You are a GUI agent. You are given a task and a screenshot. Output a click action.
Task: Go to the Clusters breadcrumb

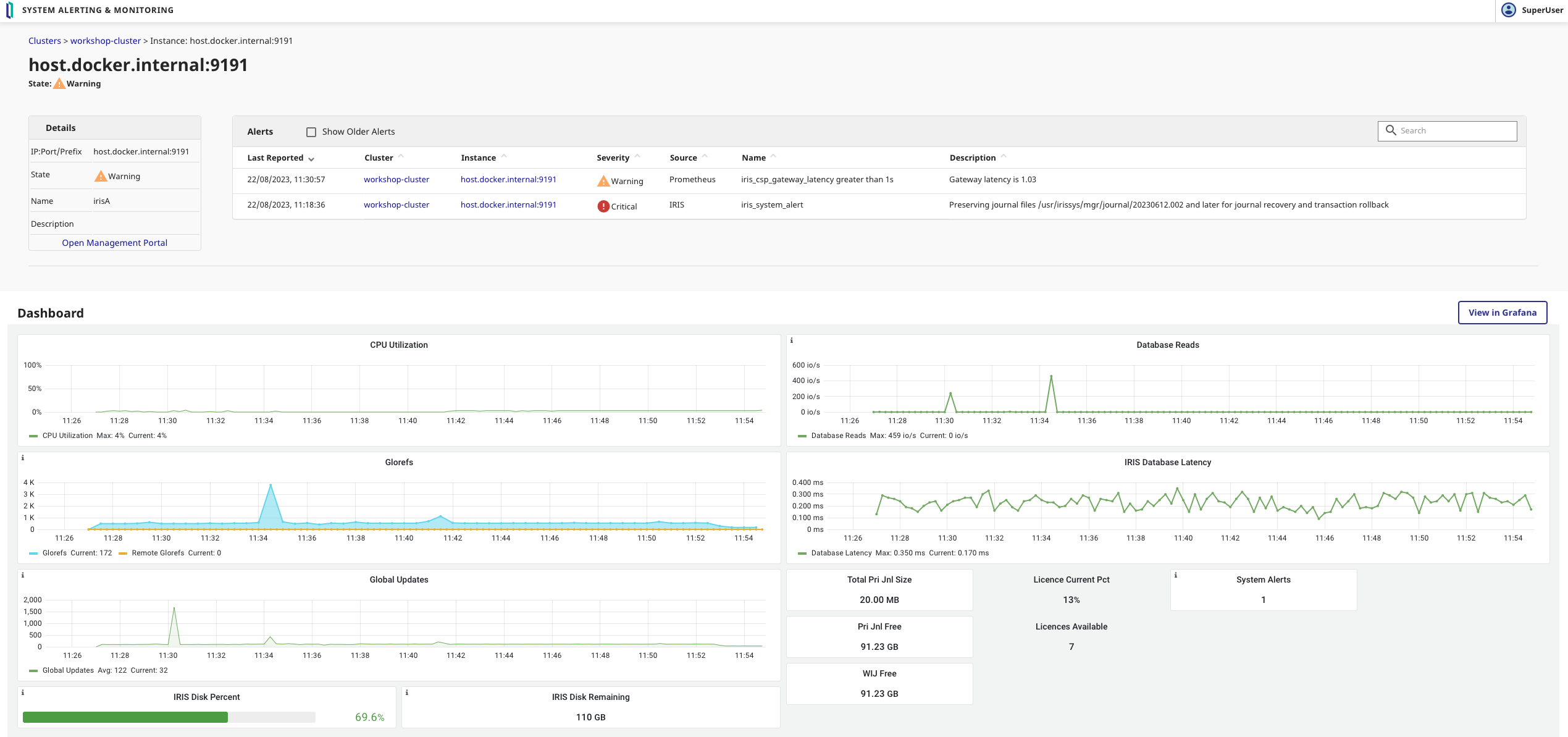(x=44, y=41)
